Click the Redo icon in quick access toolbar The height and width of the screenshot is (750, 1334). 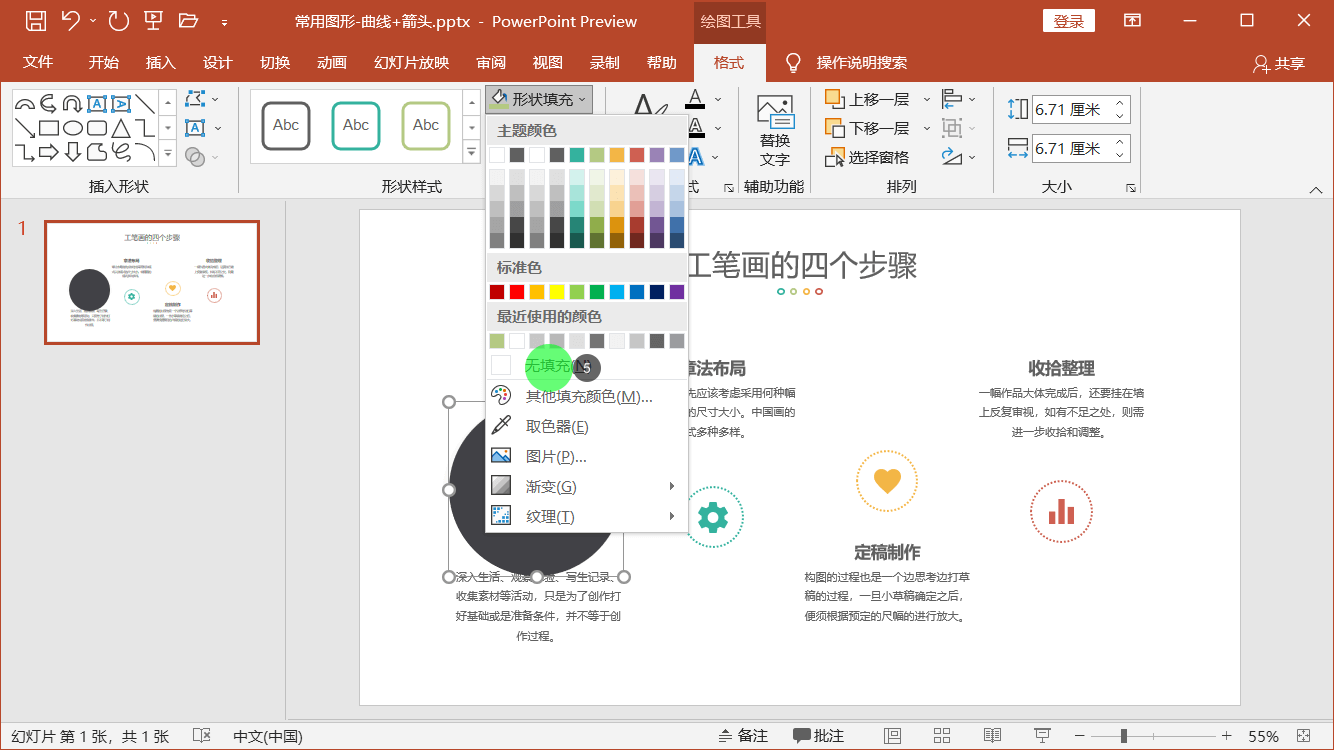coord(118,20)
